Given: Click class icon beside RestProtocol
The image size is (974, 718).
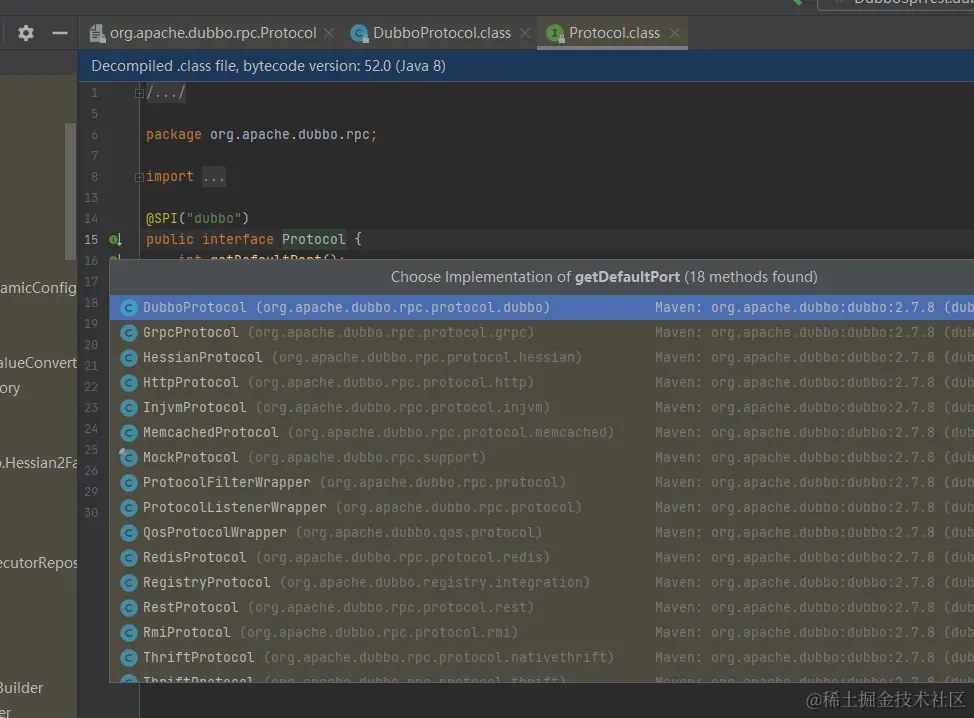Looking at the screenshot, I should coord(129,607).
